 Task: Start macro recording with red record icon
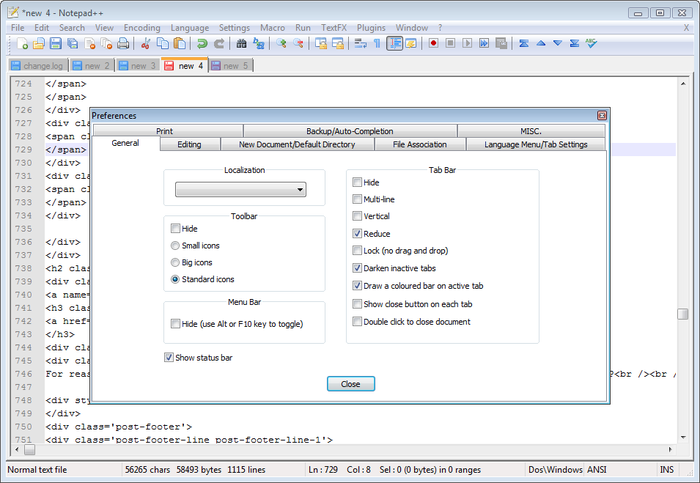(x=433, y=44)
